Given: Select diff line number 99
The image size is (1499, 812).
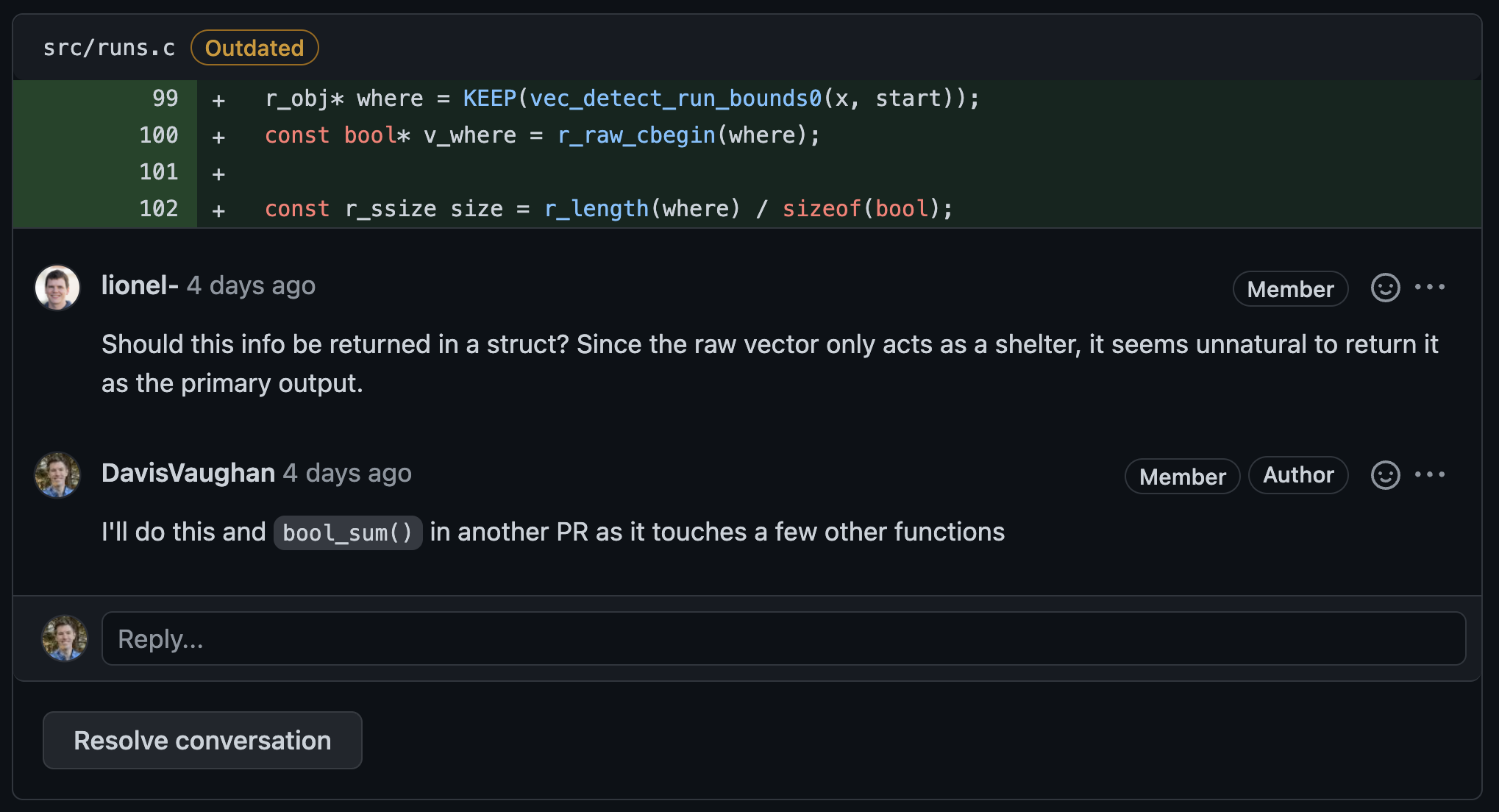Looking at the screenshot, I should tap(165, 99).
